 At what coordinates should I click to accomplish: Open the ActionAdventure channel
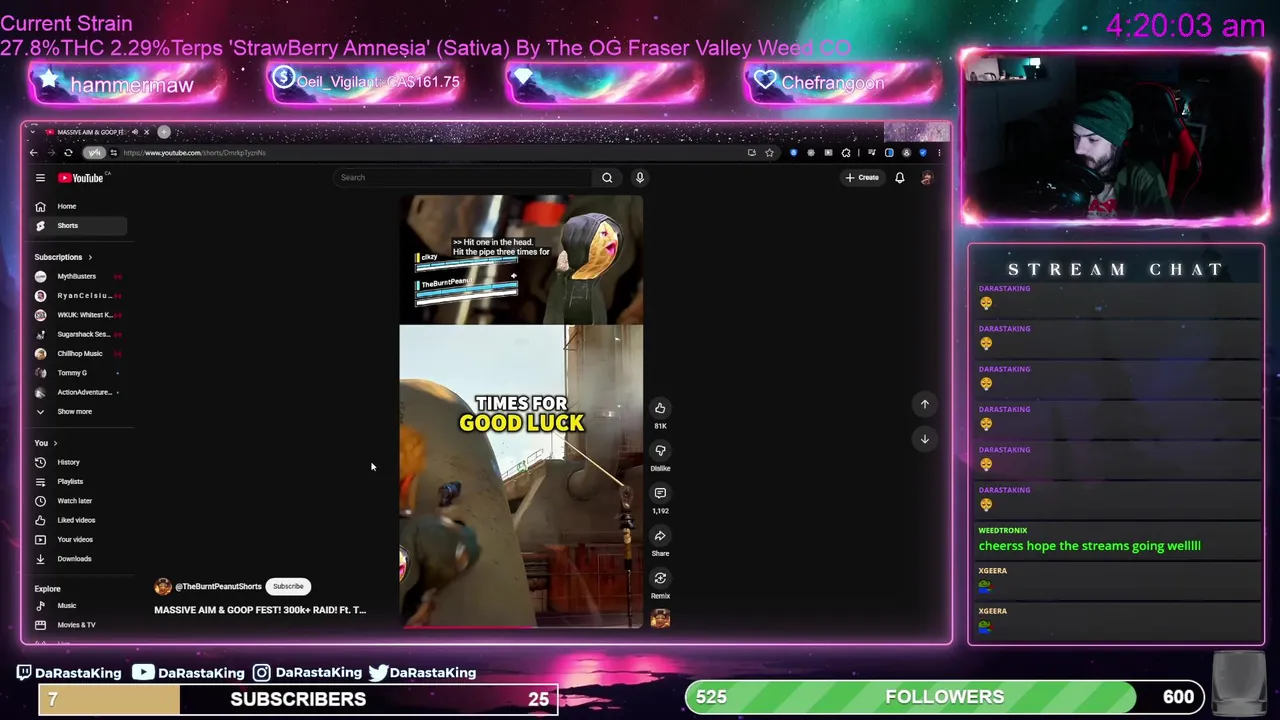point(77,392)
